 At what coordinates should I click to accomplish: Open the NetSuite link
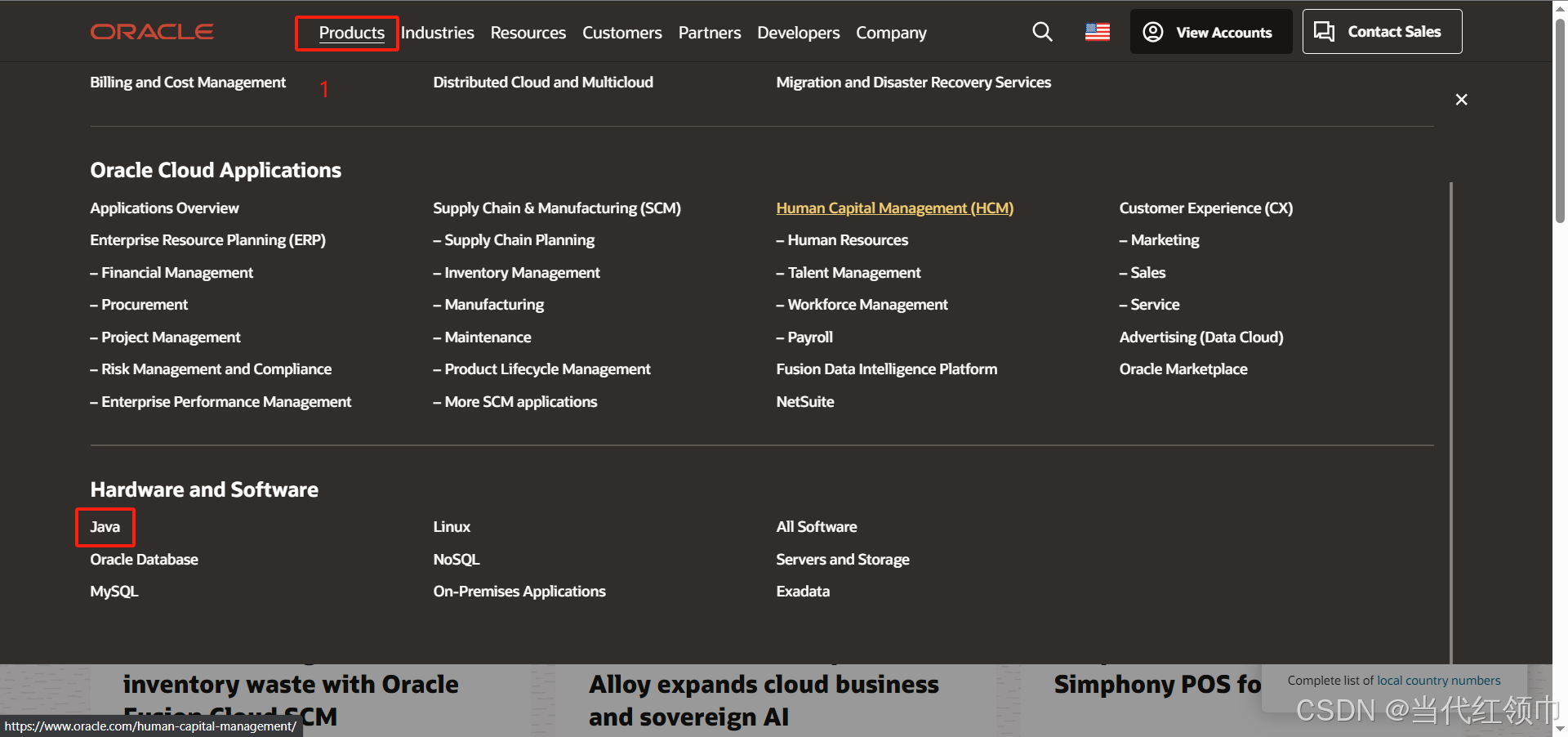pos(805,402)
